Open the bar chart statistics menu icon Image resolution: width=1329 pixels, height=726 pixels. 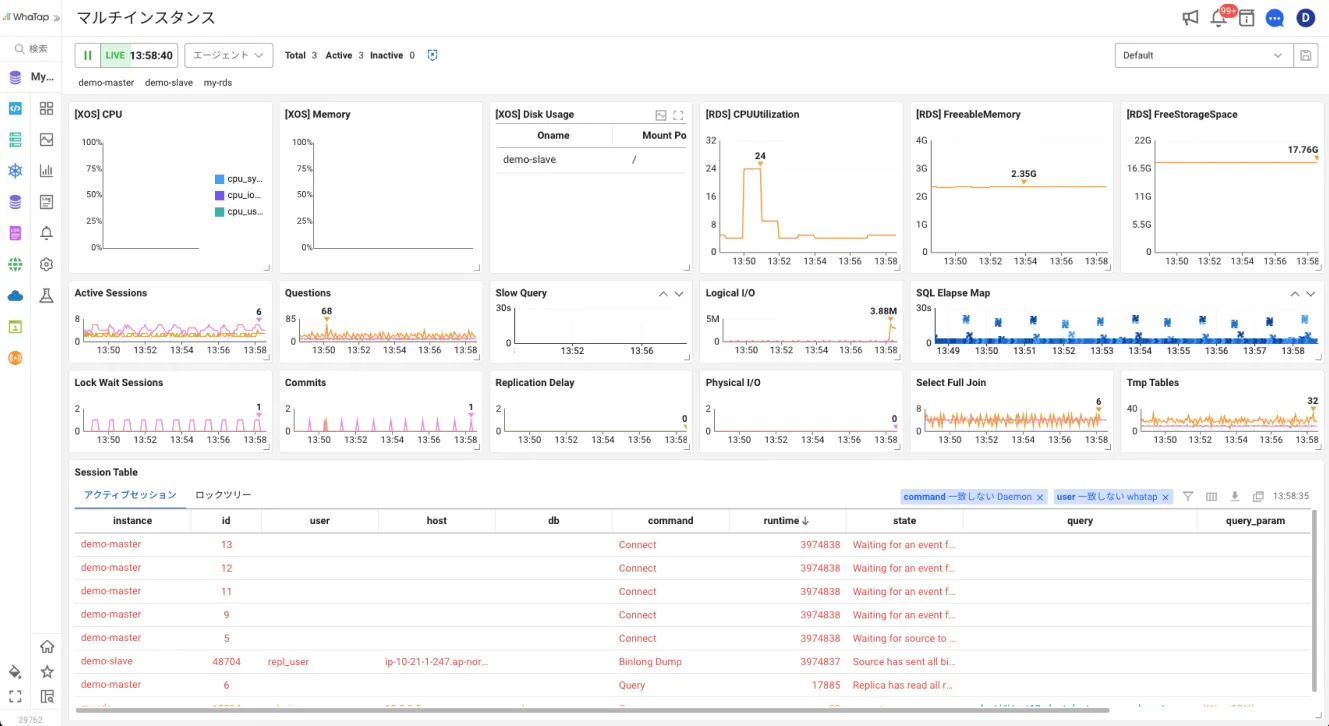coord(46,171)
